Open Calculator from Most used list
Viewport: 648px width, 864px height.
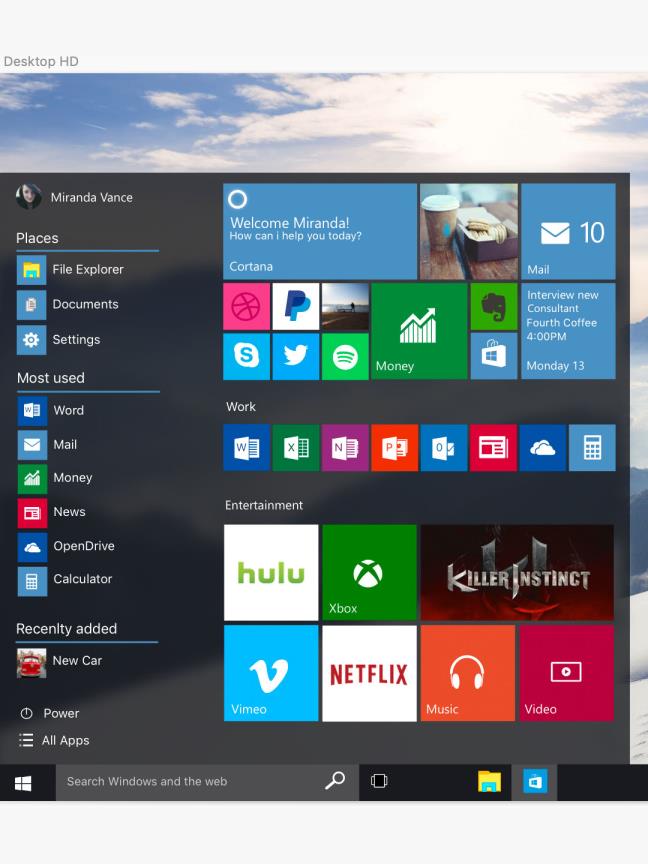pyautogui.click(x=65, y=581)
